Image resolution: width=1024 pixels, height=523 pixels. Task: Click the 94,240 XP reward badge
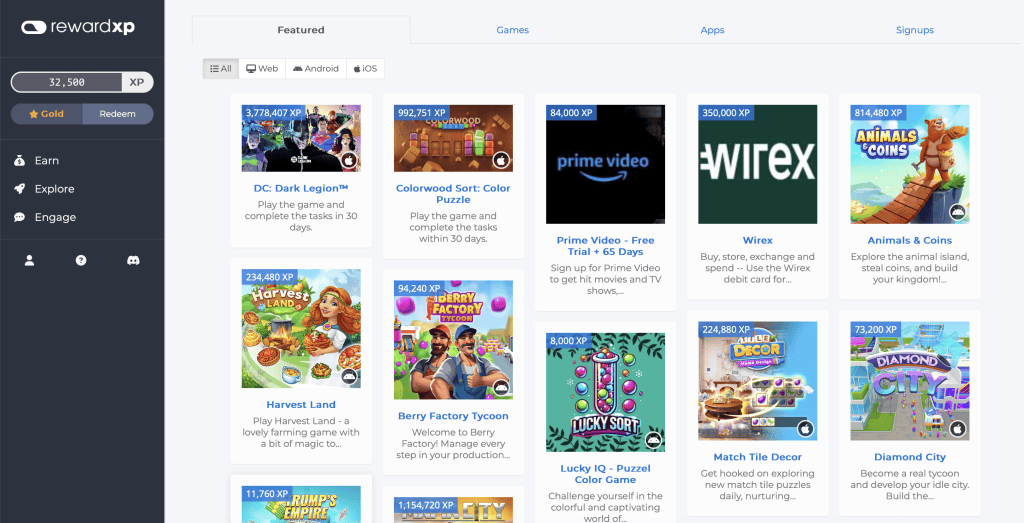click(419, 288)
